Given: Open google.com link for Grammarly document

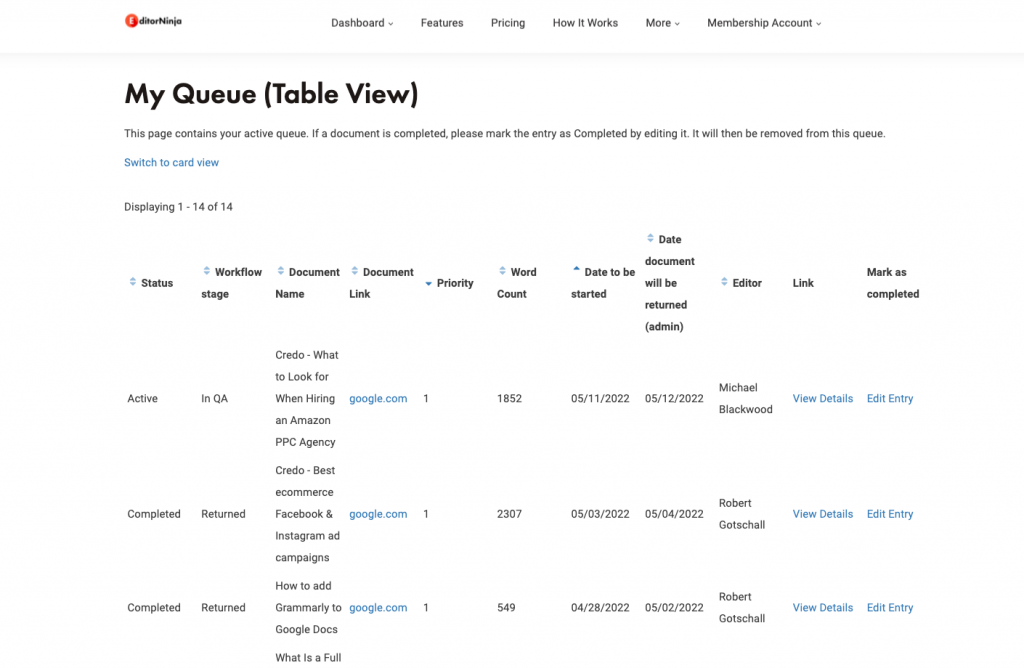Looking at the screenshot, I should click(378, 607).
